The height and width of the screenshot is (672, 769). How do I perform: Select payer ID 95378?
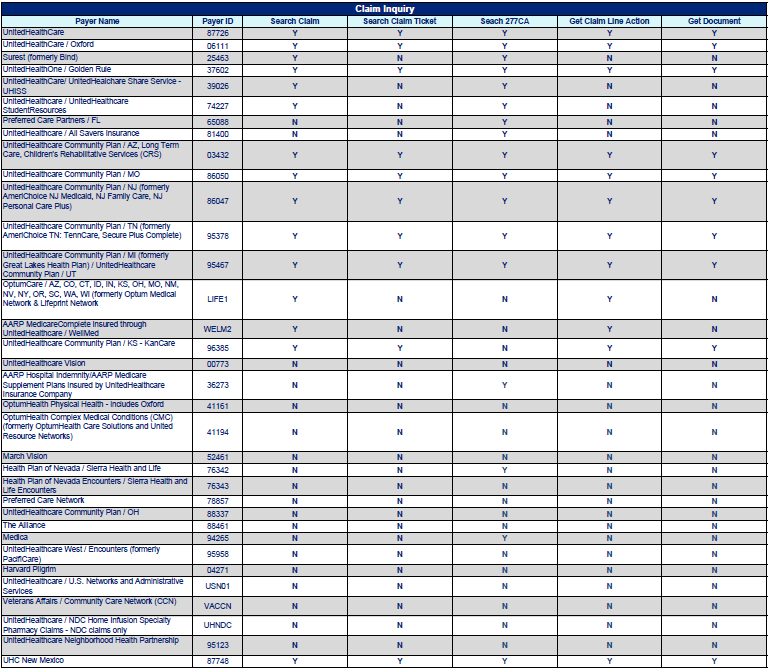(x=218, y=236)
